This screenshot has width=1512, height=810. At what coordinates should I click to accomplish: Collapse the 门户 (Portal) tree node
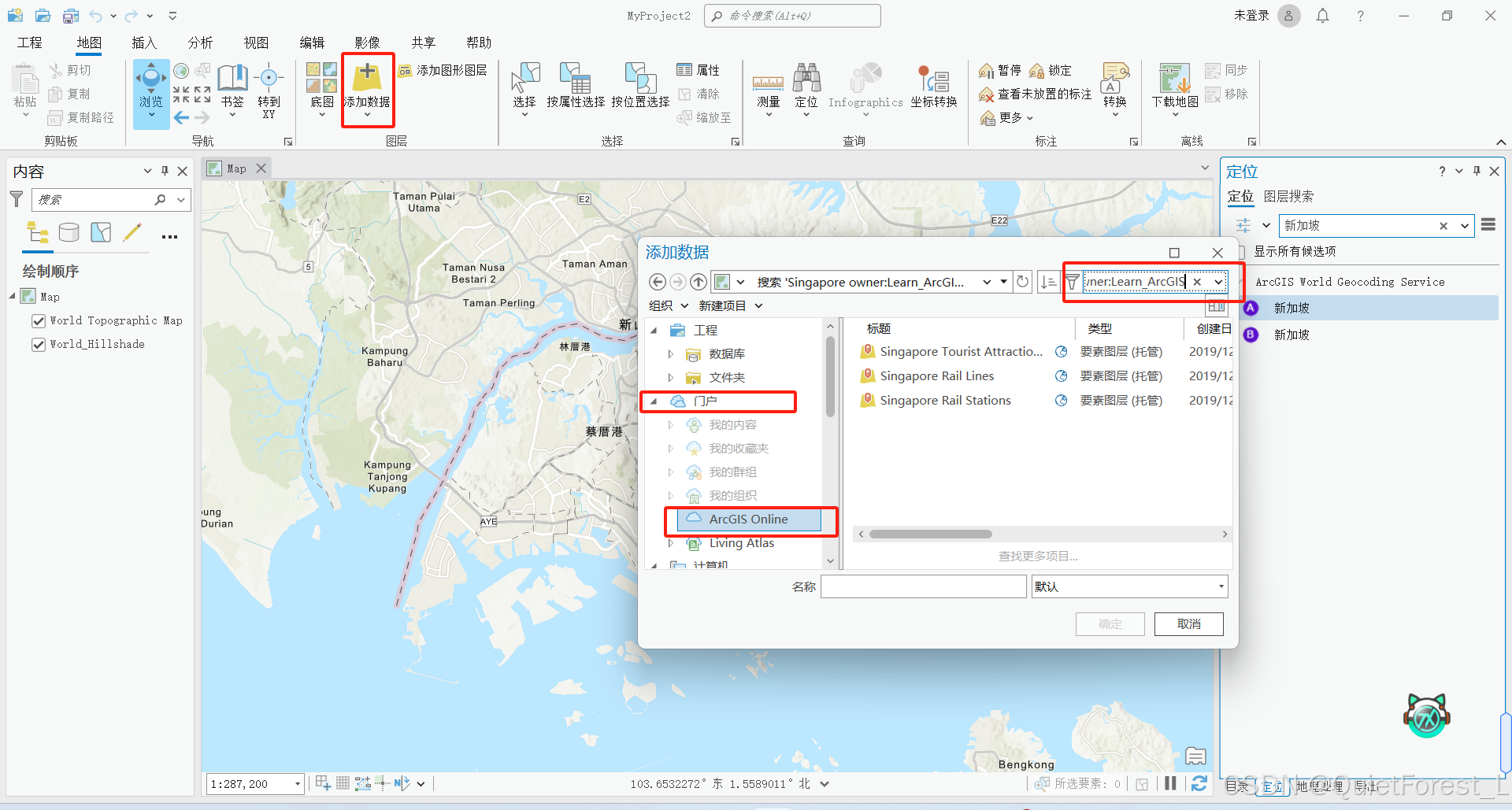pyautogui.click(x=654, y=401)
